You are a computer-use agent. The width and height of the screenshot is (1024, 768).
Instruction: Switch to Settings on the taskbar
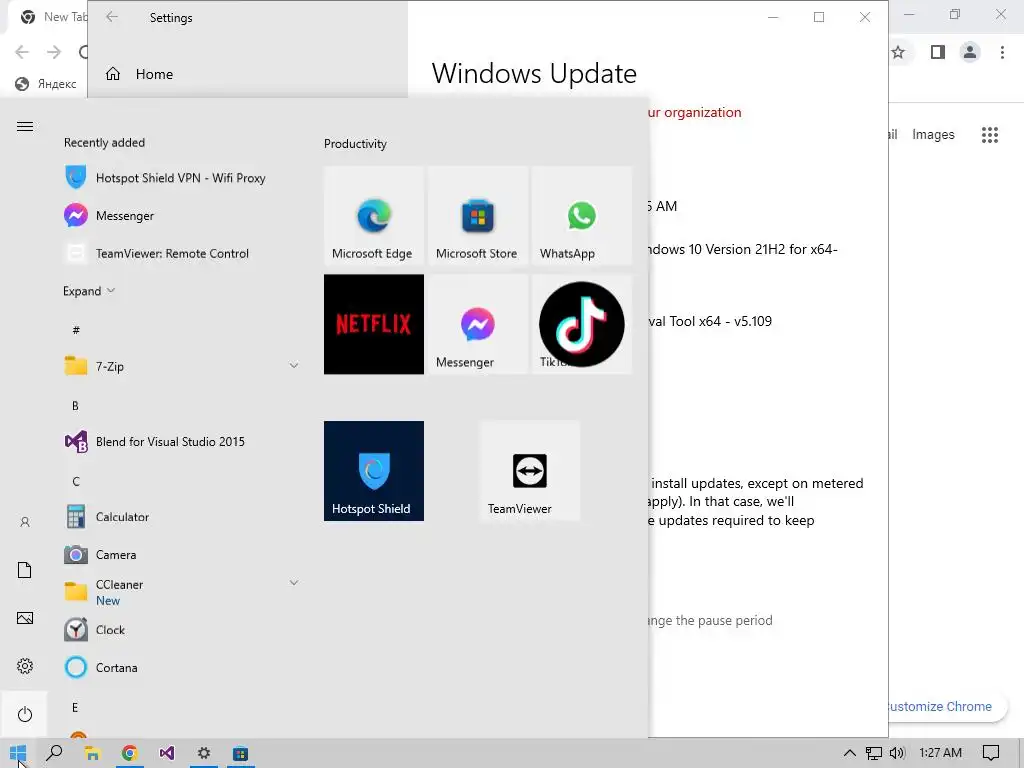[204, 753]
